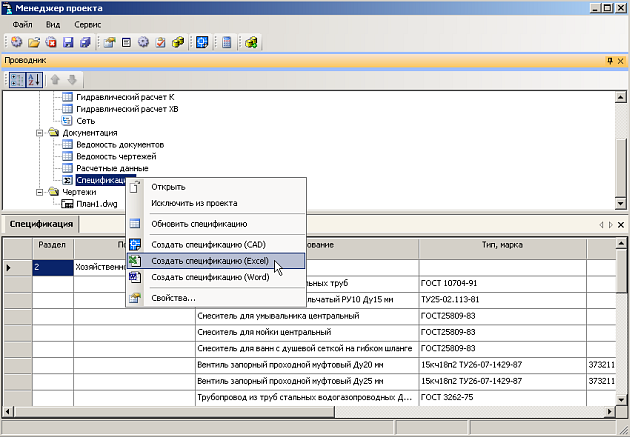Select cell ТУ25-02.113-81
Screen dimensions: 630x437
click(502, 300)
